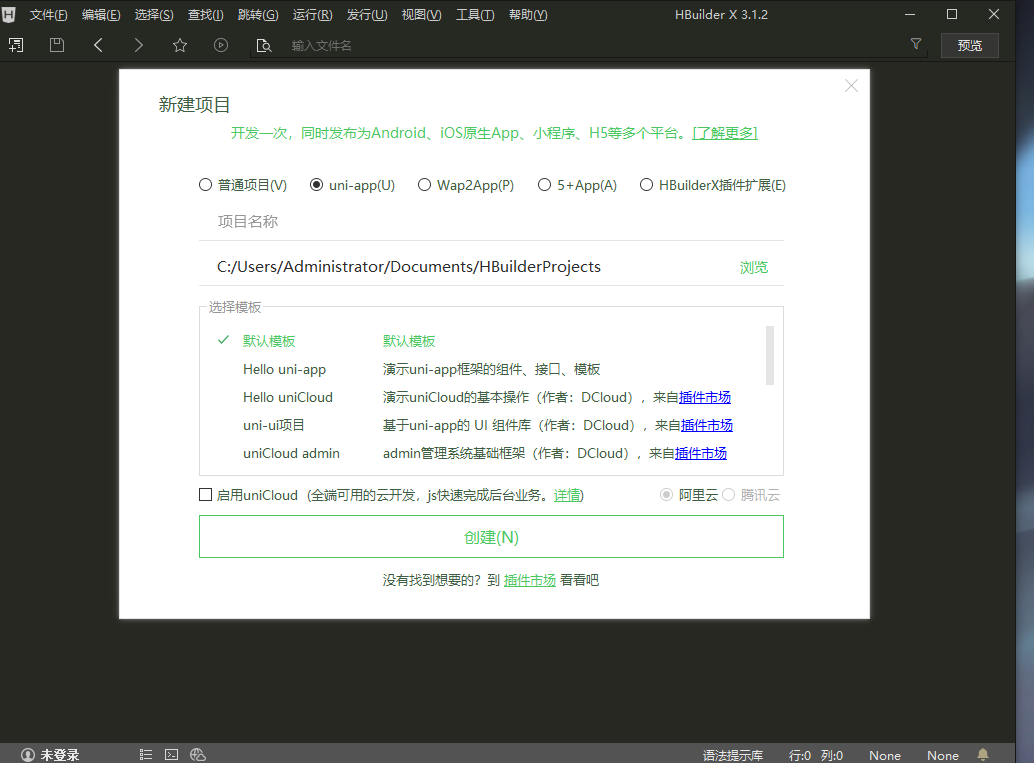The image size is (1034, 763).
Task: Click the run/play icon in the toolbar
Action: coord(219,45)
